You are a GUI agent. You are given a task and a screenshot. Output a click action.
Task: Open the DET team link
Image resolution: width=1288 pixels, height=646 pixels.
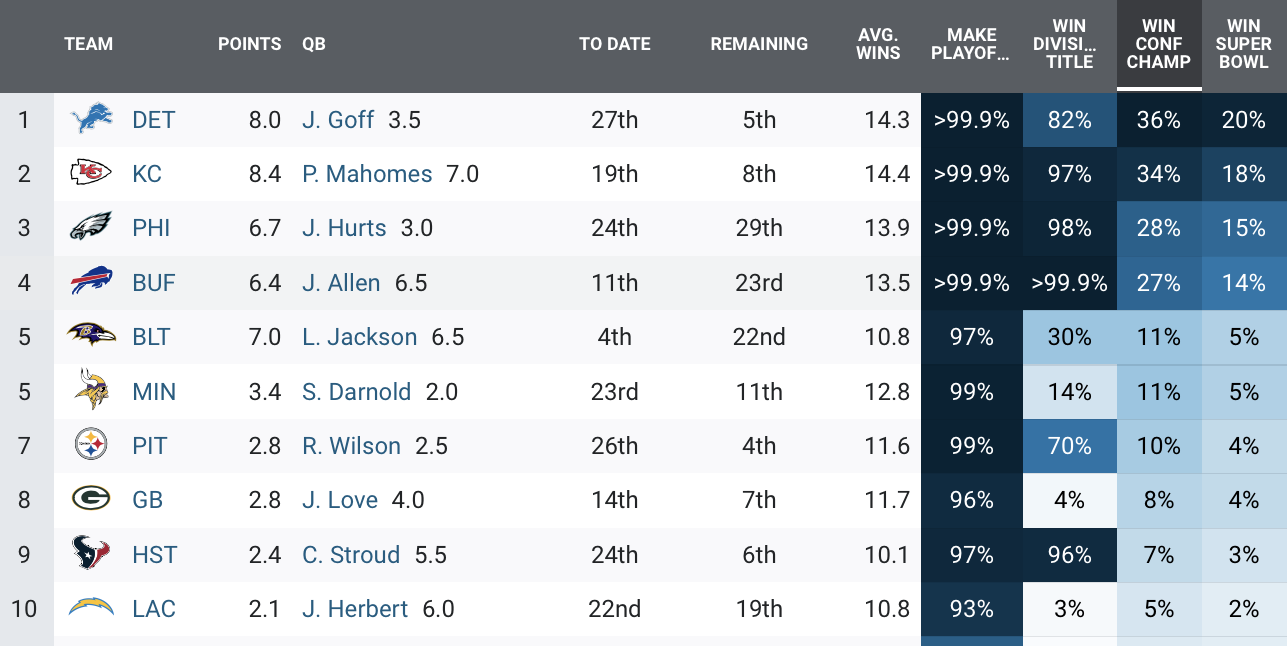[153, 120]
